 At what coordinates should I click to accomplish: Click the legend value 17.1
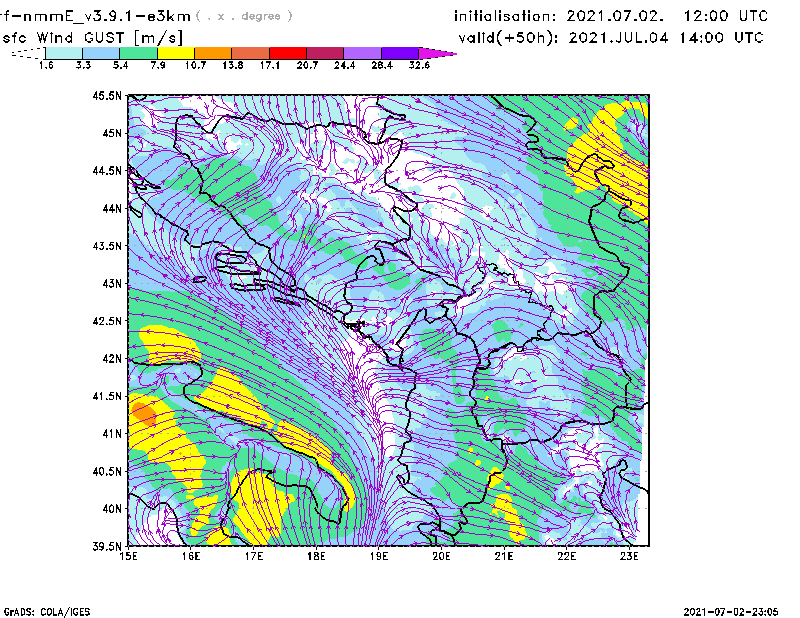coord(270,65)
